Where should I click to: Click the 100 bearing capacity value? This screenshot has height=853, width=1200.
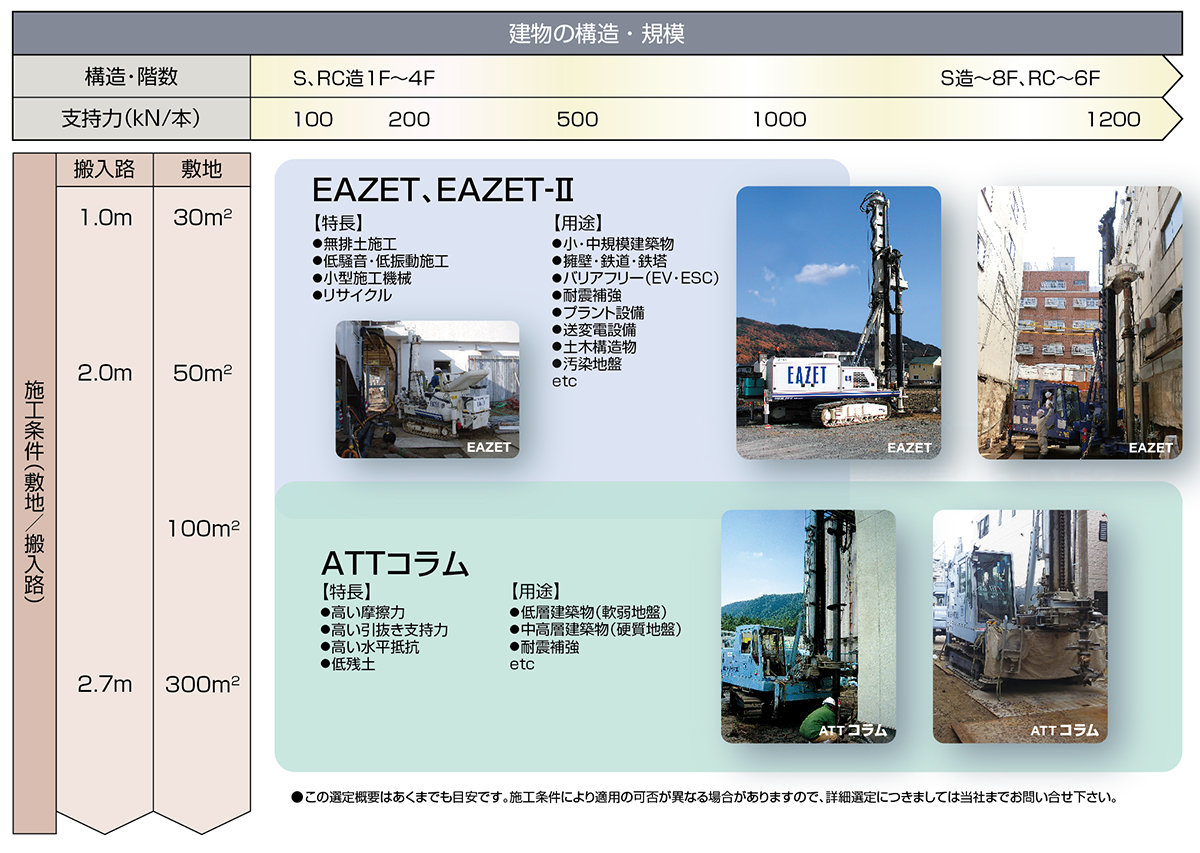(313, 120)
